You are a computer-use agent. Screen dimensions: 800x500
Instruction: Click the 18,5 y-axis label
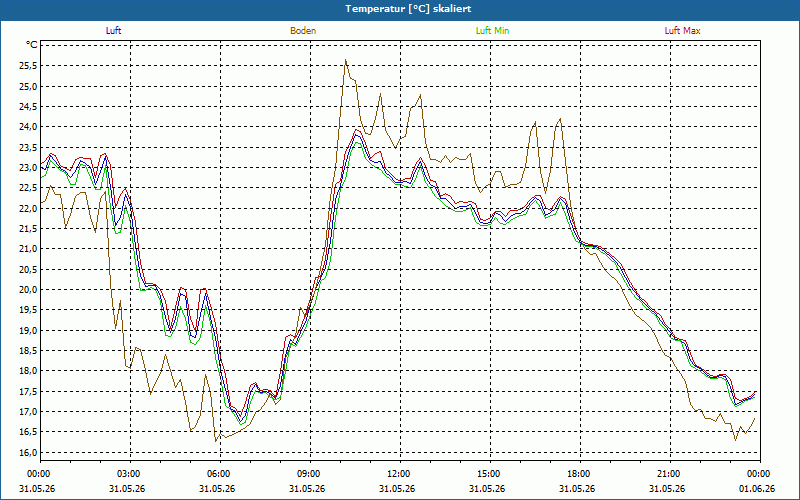point(28,351)
